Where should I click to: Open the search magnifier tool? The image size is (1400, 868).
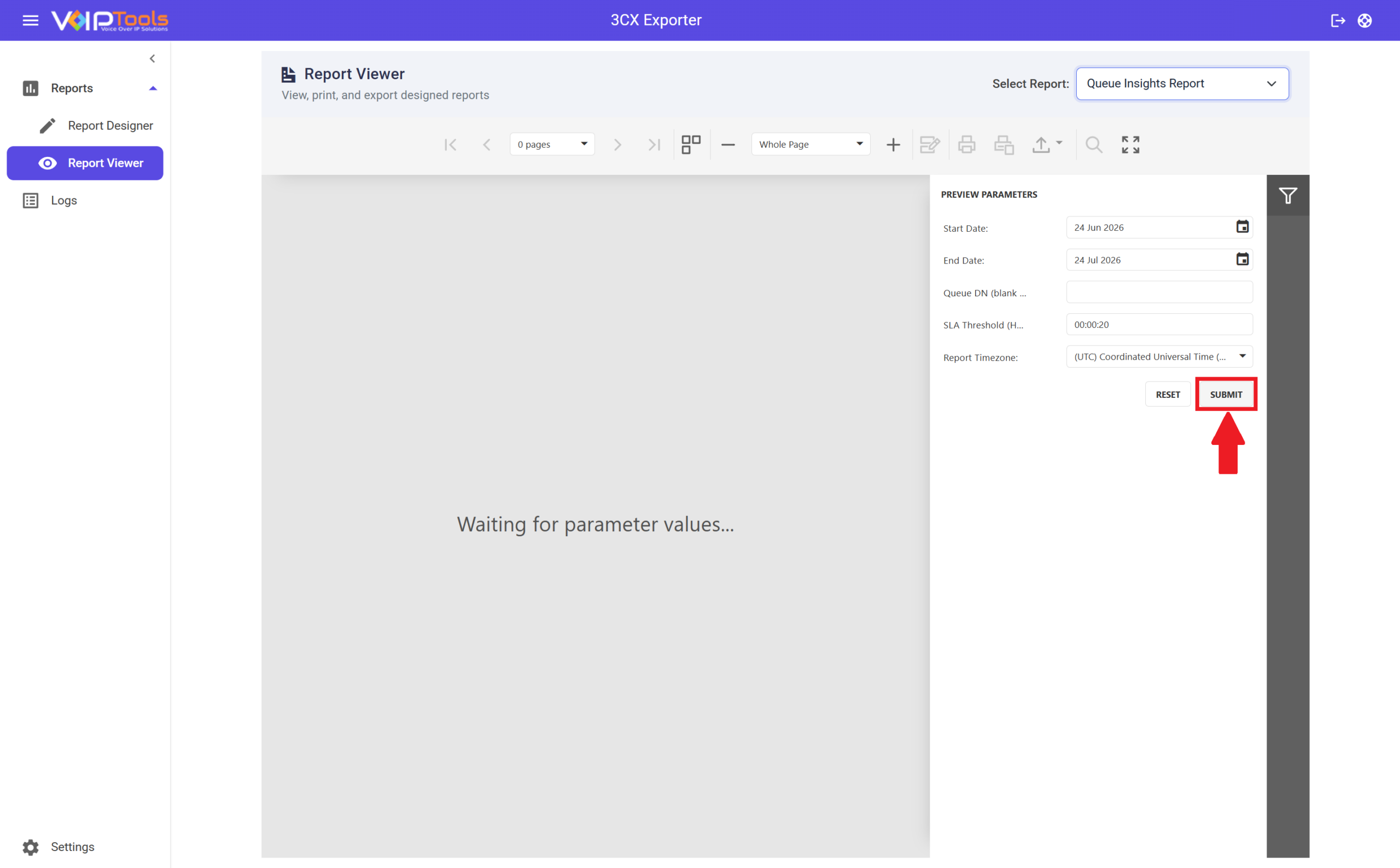tap(1093, 145)
